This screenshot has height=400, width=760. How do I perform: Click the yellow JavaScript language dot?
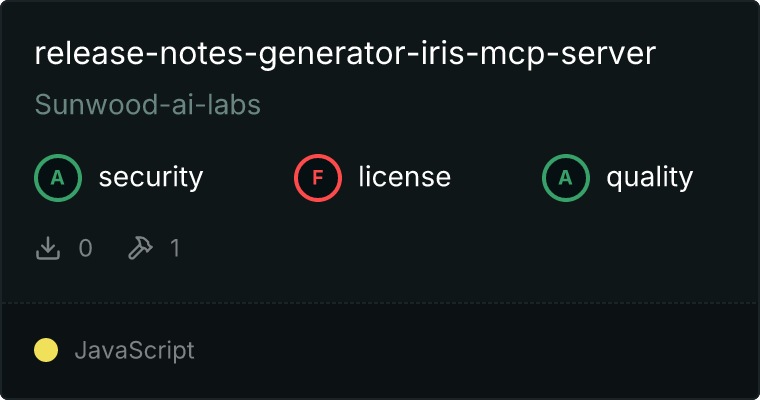(46, 350)
